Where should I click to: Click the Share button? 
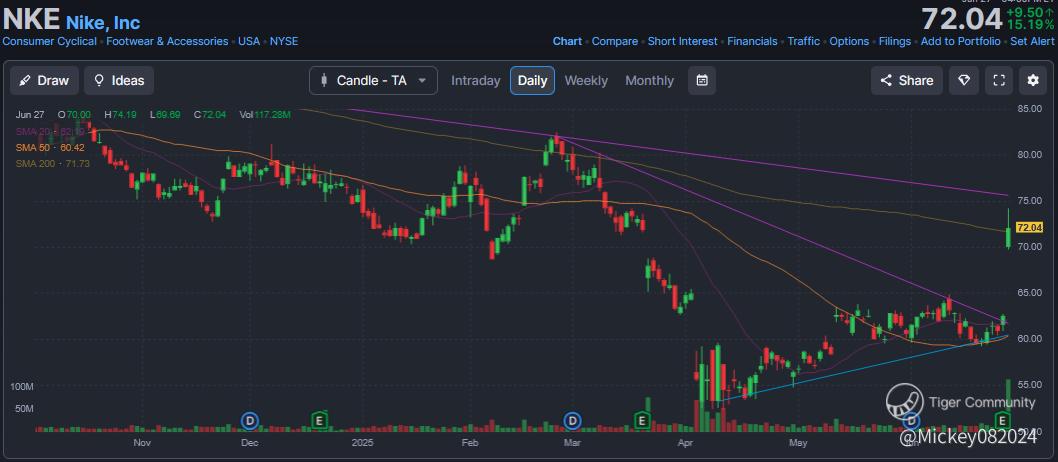tap(906, 80)
